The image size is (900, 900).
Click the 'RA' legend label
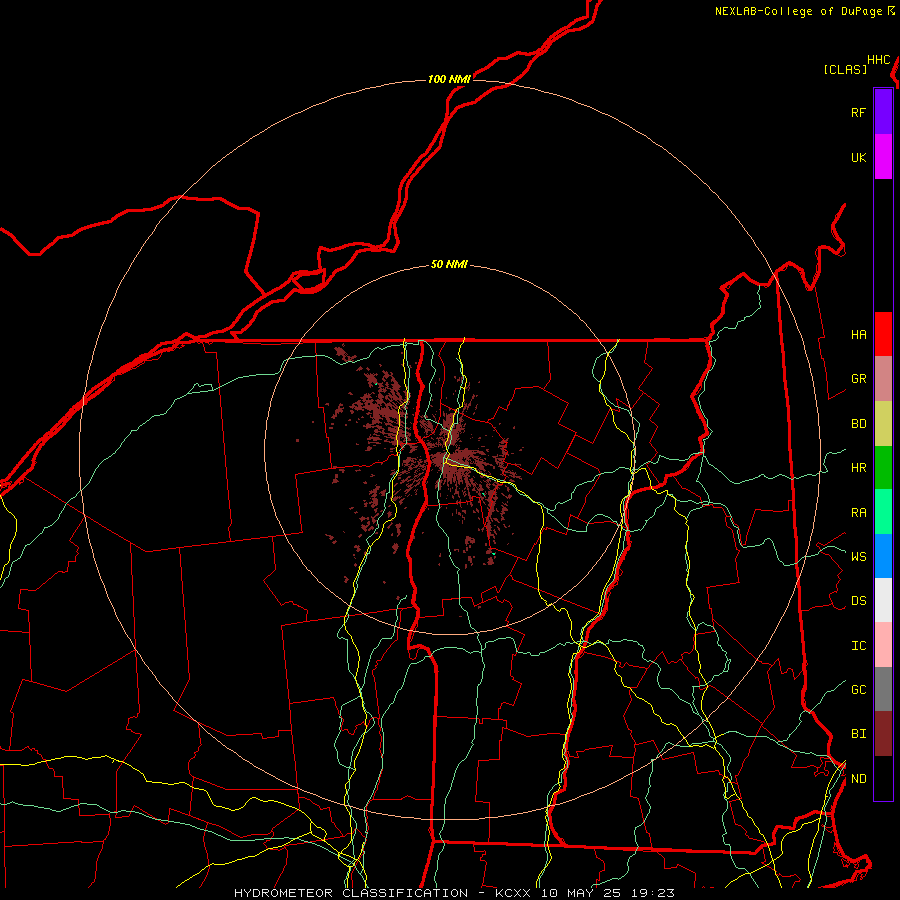(858, 513)
